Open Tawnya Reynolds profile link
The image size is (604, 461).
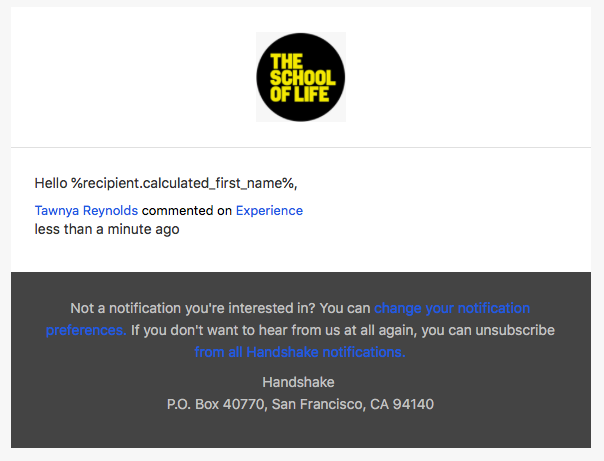click(x=86, y=211)
